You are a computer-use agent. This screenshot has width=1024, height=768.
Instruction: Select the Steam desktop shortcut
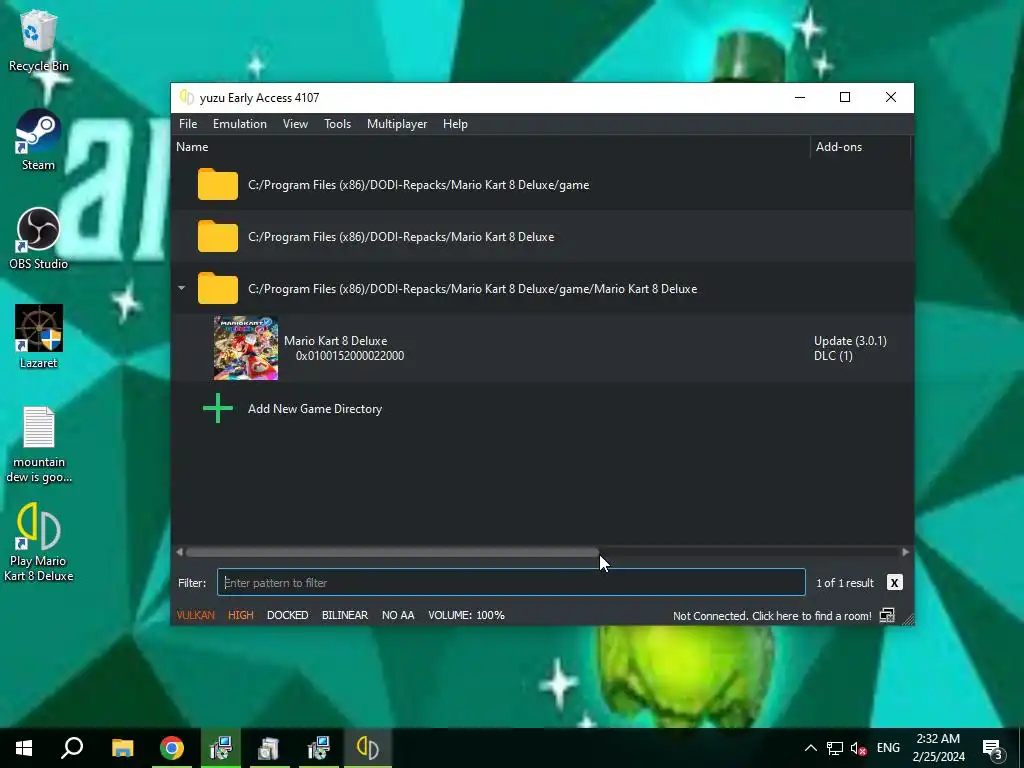(39, 140)
